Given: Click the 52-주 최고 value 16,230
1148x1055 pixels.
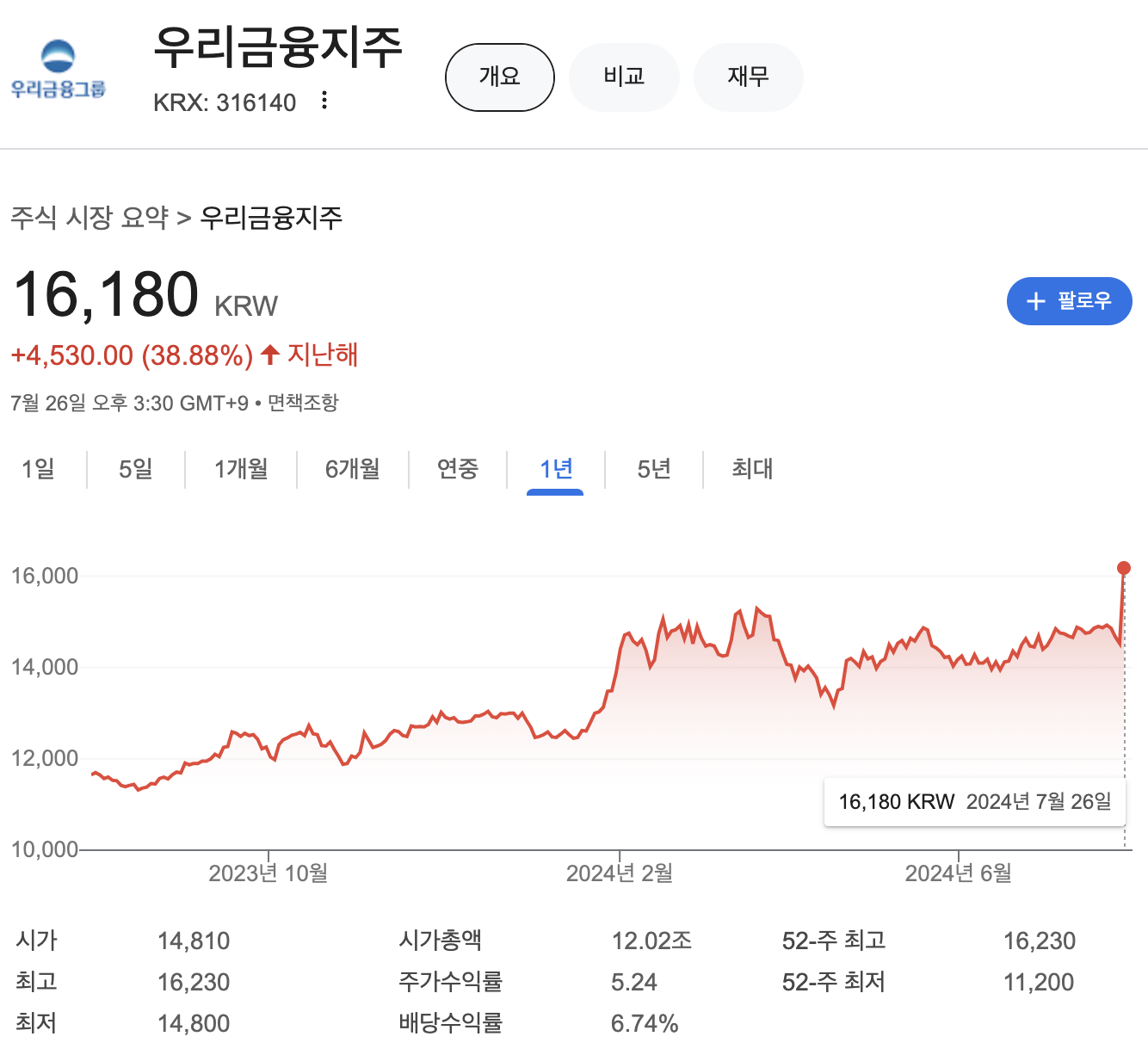Looking at the screenshot, I should click(1040, 941).
